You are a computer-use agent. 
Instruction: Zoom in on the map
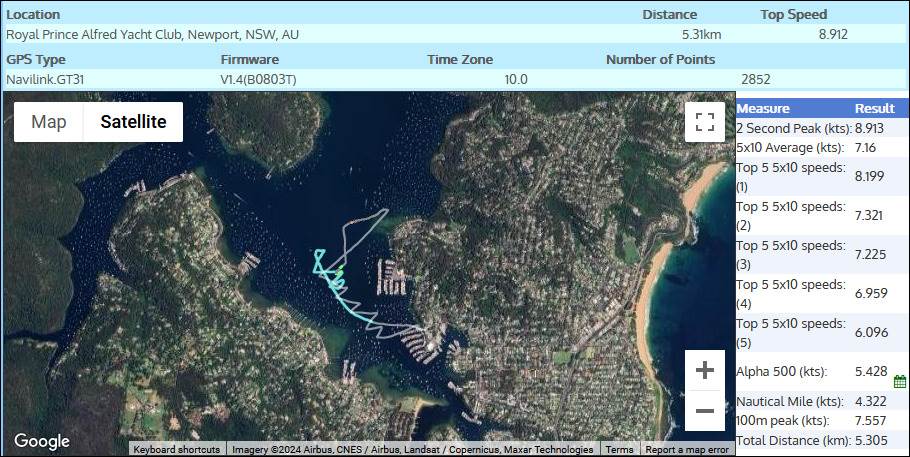click(704, 370)
